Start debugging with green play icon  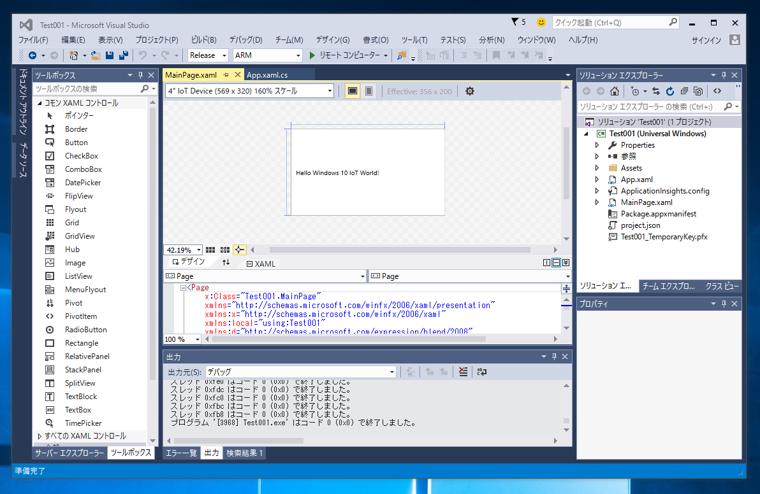(x=312, y=55)
